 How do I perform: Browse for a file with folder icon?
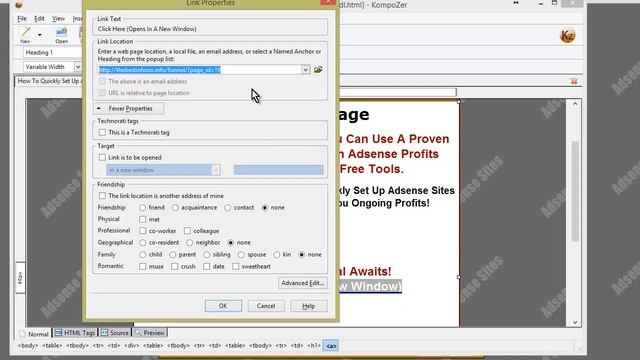(318, 70)
